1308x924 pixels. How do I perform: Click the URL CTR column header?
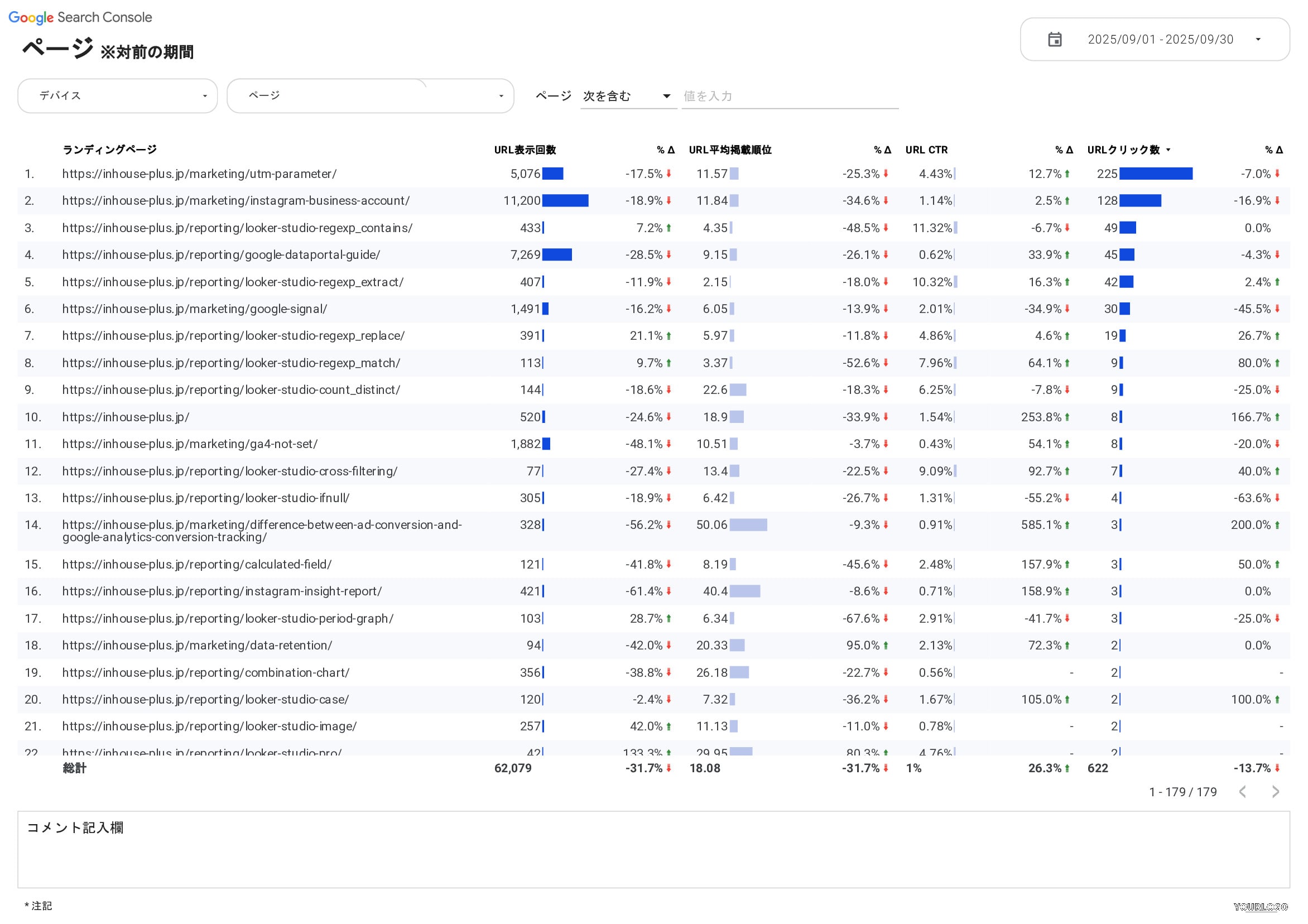coord(926,150)
